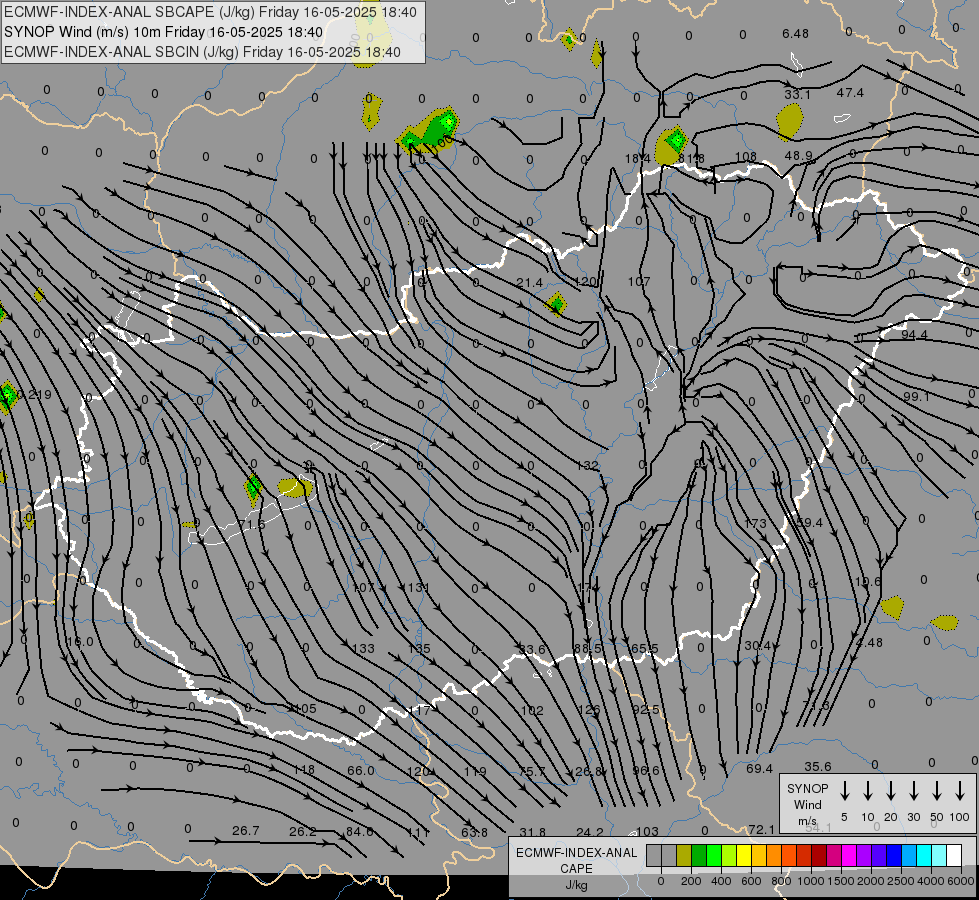Select the pure yellow CAPE legend swatch
979x900 pixels.
[x=744, y=856]
